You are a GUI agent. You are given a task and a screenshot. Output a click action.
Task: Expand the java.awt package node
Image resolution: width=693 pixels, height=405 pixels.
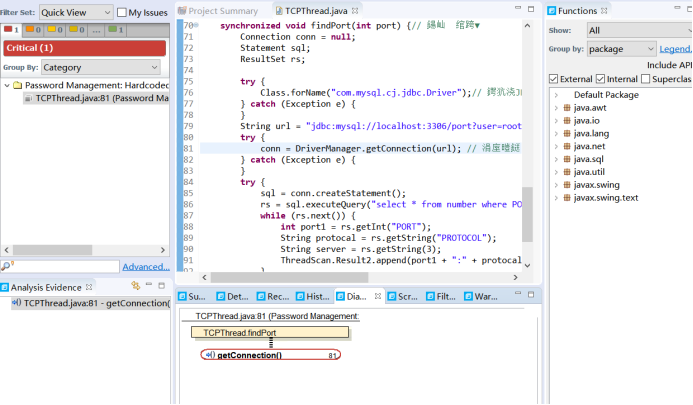[556, 107]
